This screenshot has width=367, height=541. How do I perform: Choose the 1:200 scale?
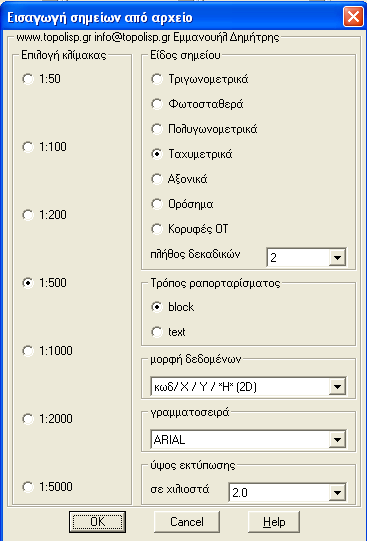(x=28, y=215)
